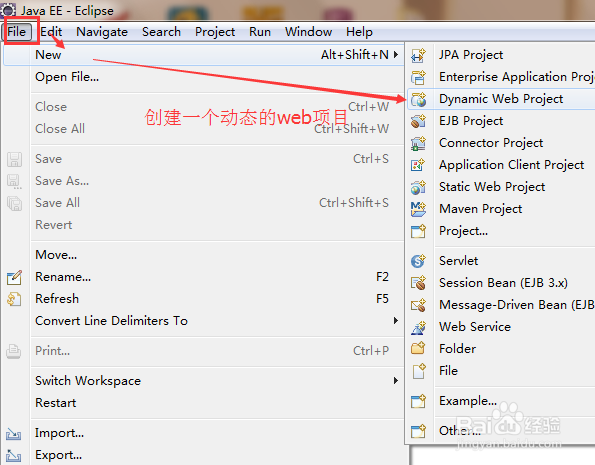595x465 pixels.
Task: Open the Help menu
Action: (x=359, y=32)
